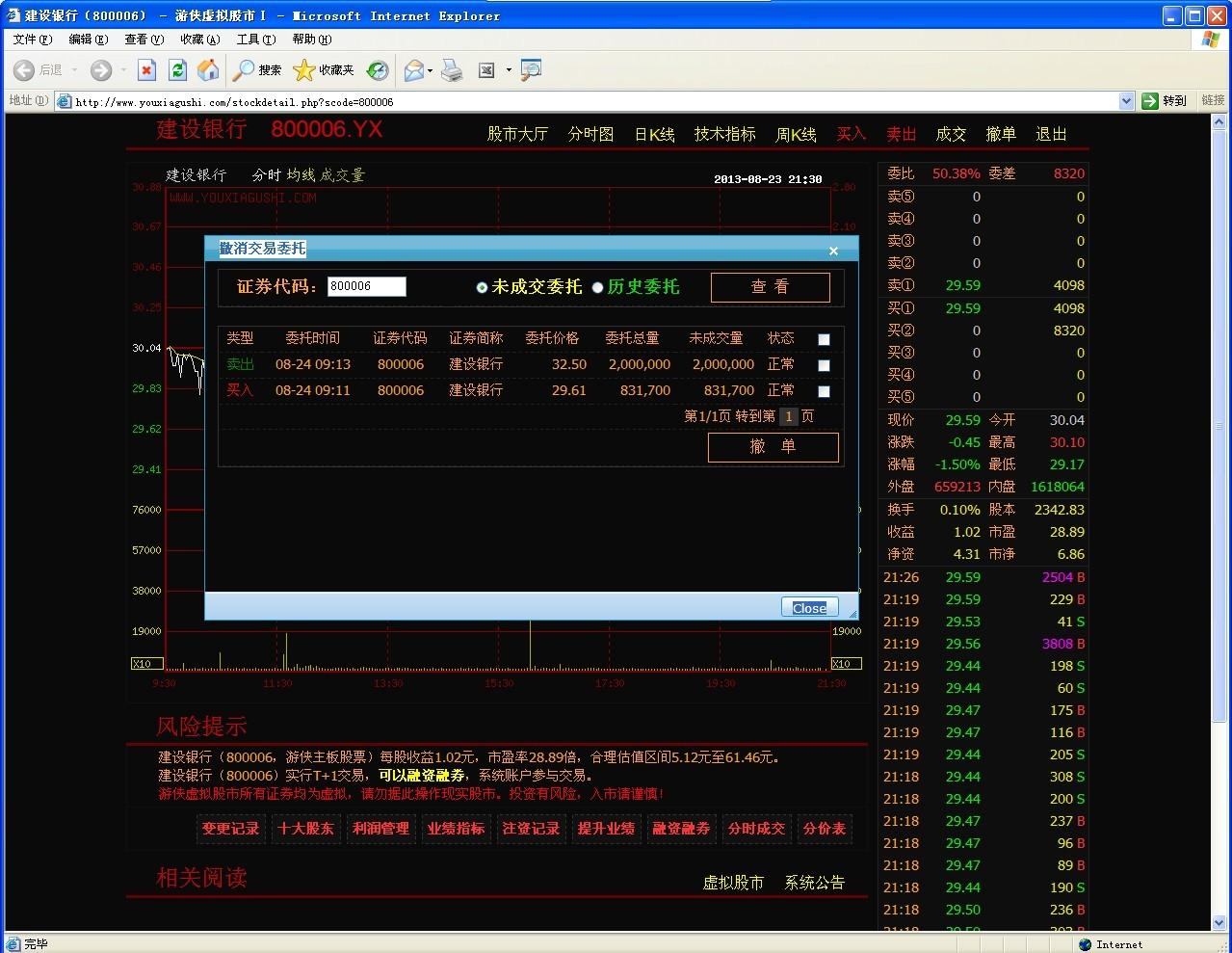Click the left X10 volume scale label
The image size is (1232, 953).
[147, 664]
